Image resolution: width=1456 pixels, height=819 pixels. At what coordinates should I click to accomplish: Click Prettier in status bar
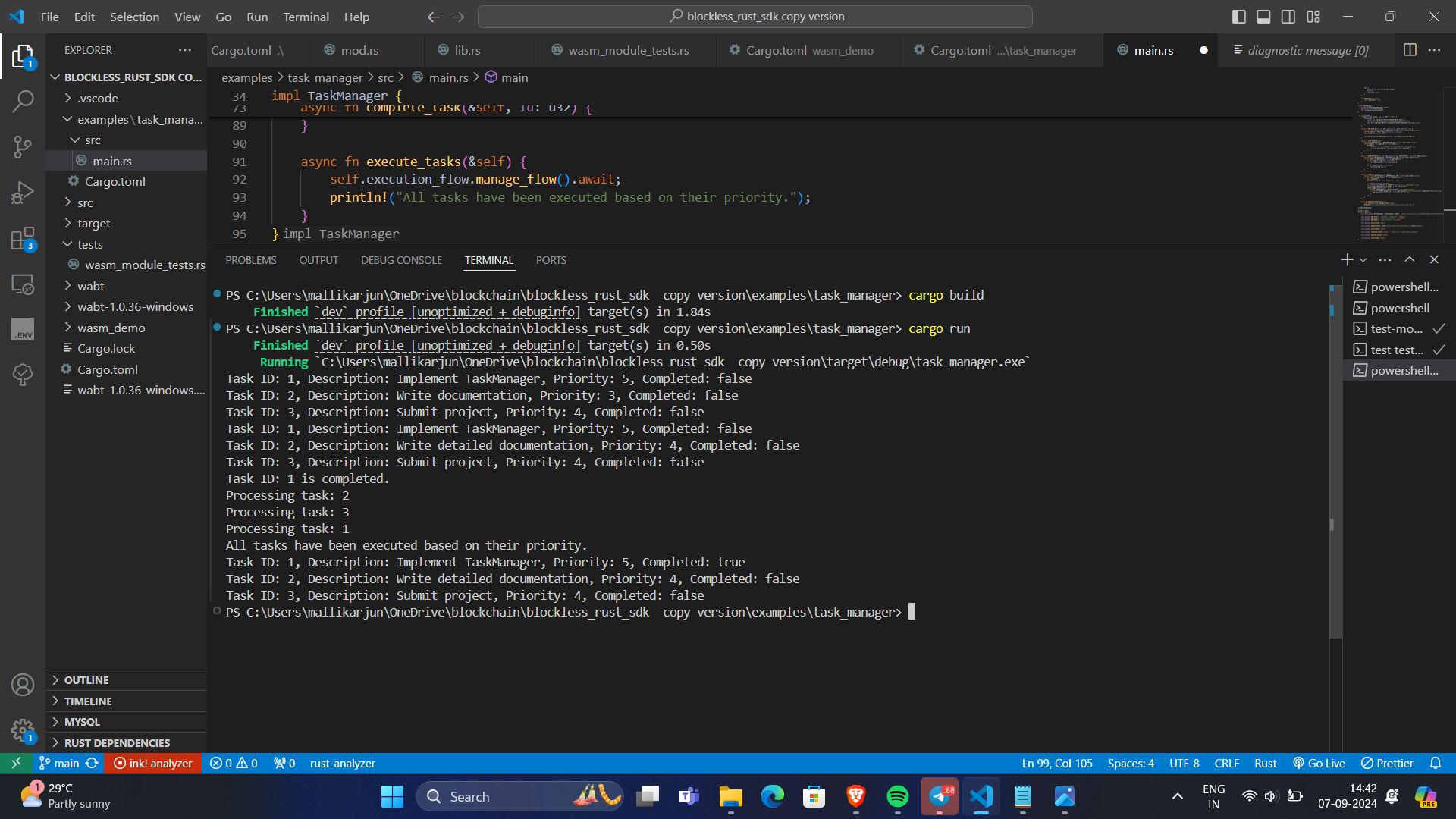coord(1387,763)
